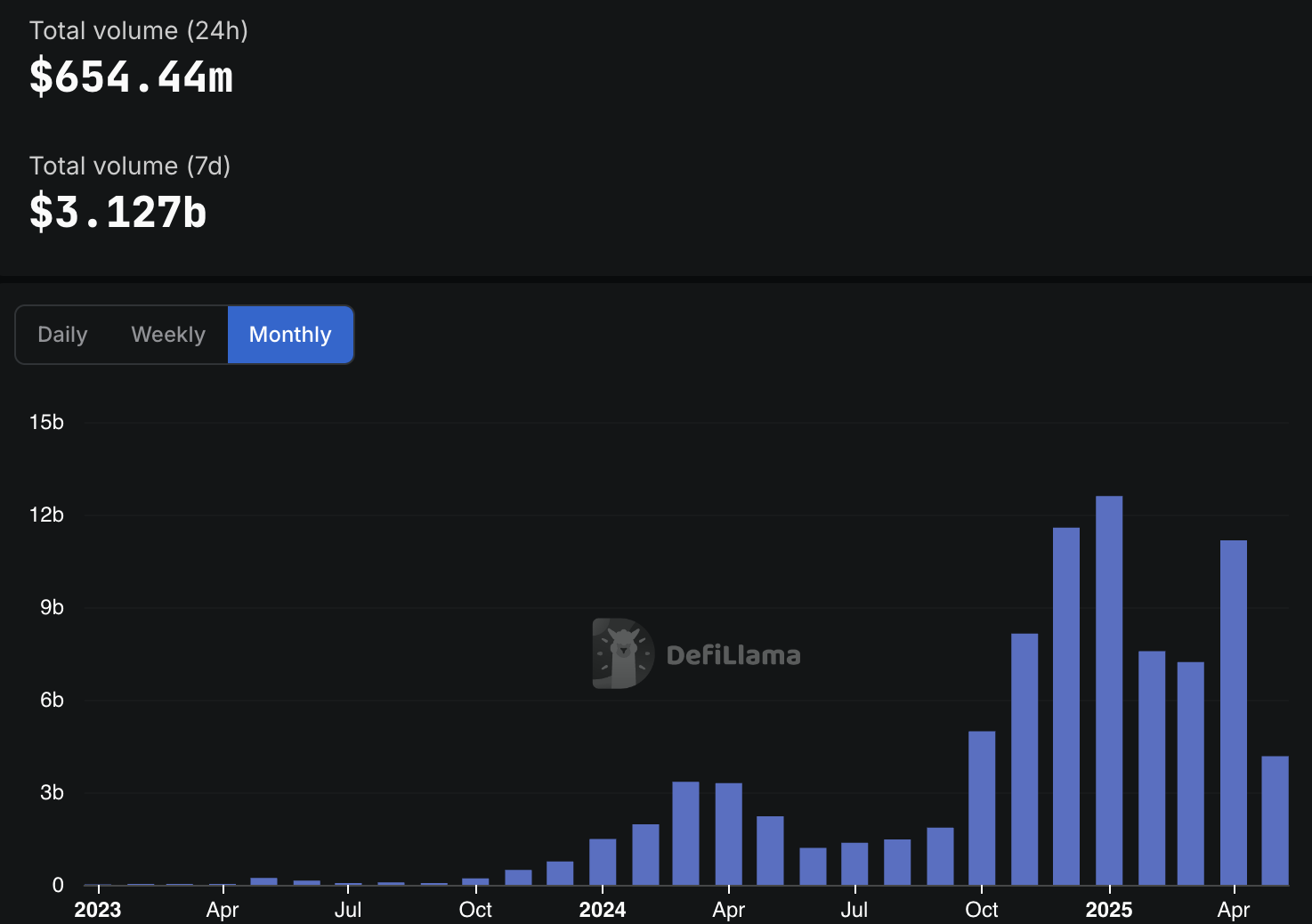
Task: Click the $3.127b 7d volume value
Action: (118, 212)
